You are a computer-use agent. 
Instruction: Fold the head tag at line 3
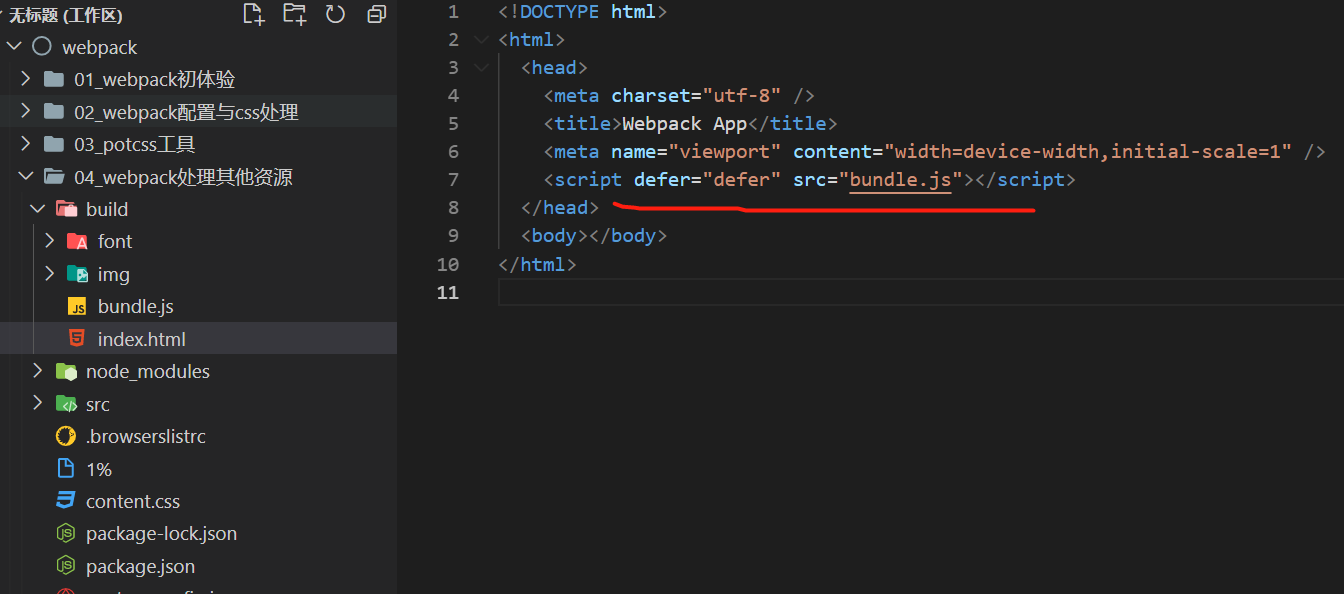(x=482, y=68)
